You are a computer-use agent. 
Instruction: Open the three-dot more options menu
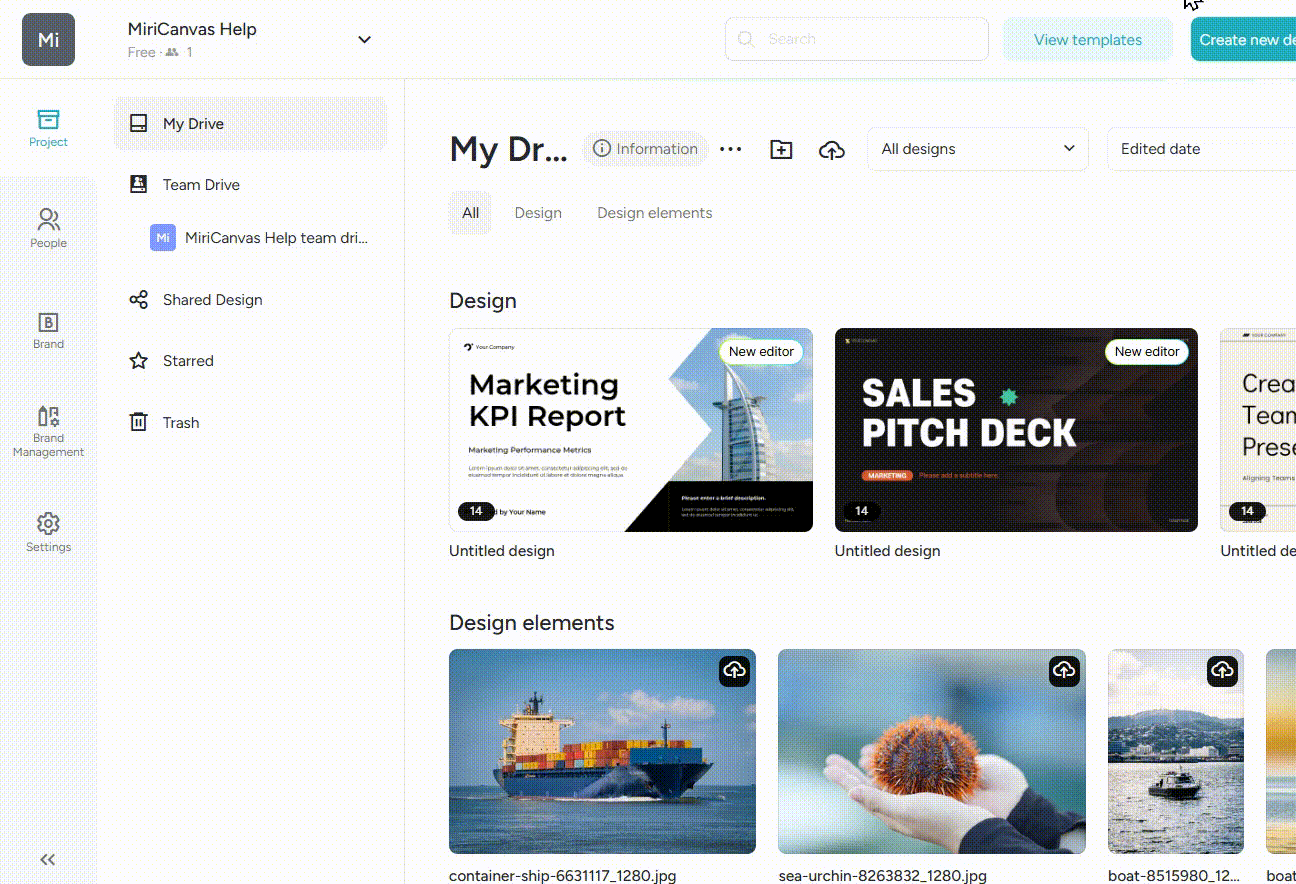pos(731,149)
